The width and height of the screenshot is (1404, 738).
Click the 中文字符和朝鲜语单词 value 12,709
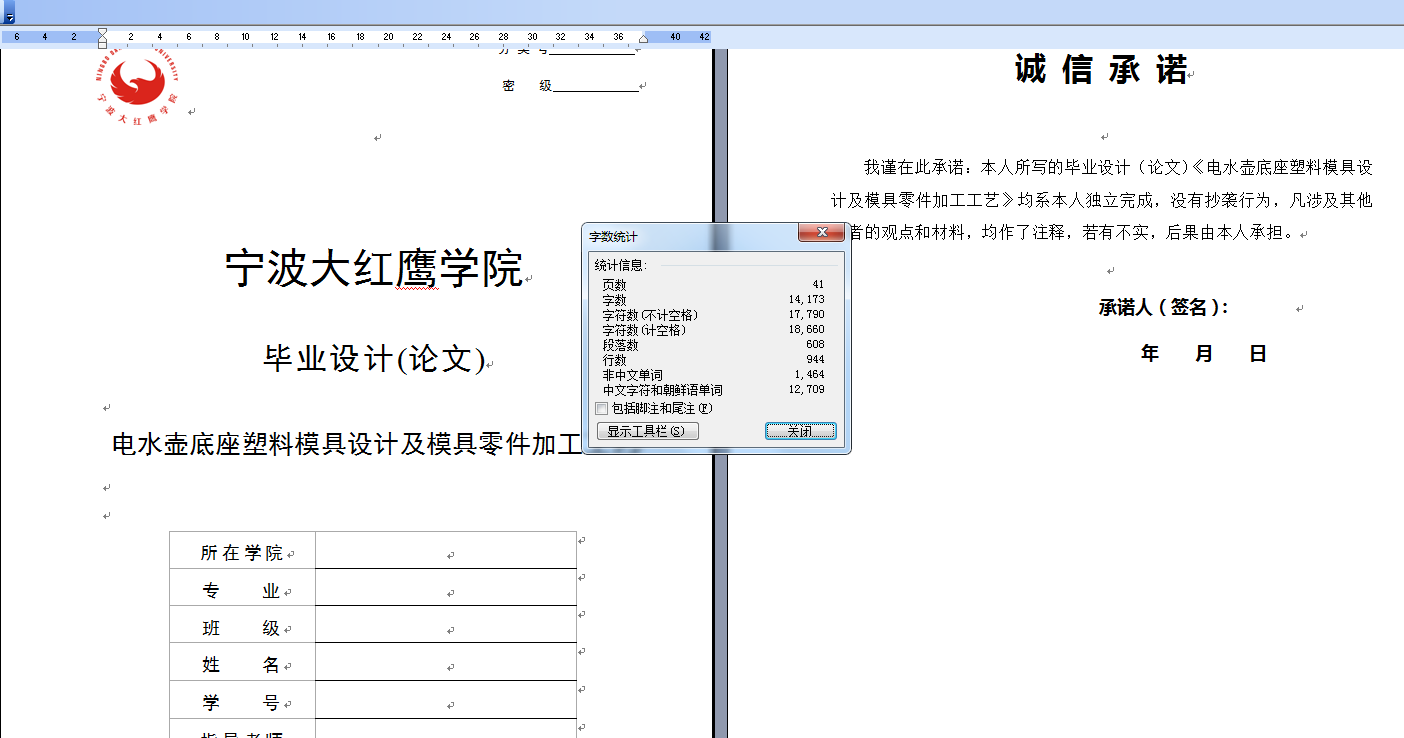pyautogui.click(x=806, y=390)
